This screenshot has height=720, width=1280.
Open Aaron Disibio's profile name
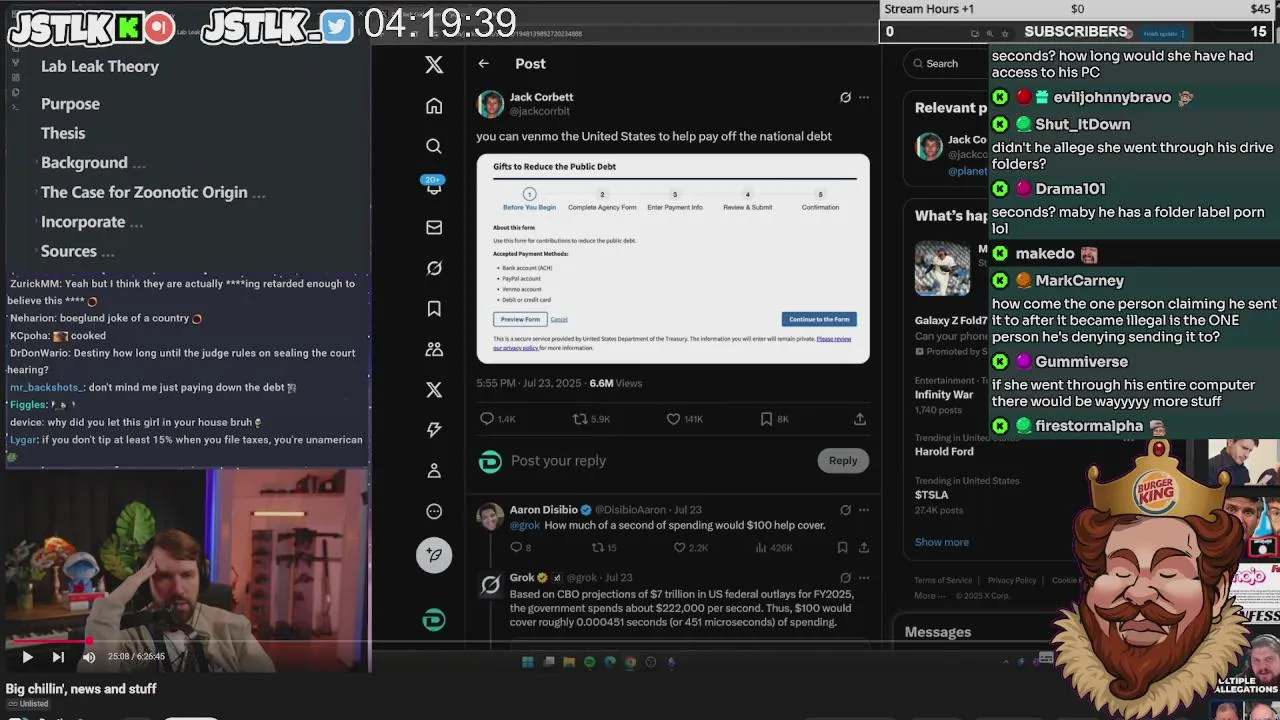pyautogui.click(x=543, y=510)
